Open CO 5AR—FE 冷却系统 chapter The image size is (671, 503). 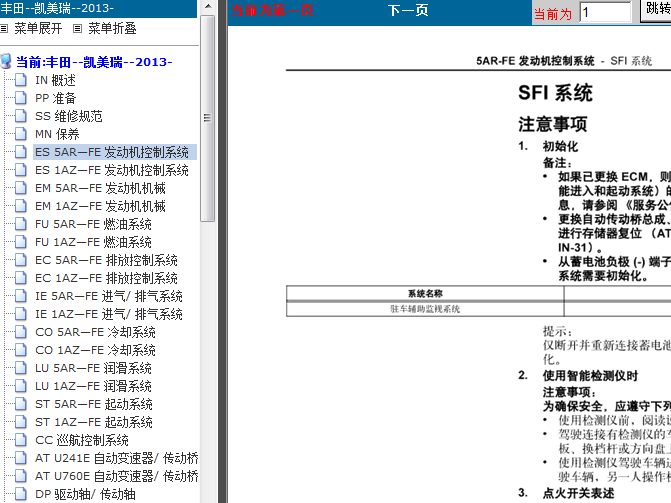(95, 332)
